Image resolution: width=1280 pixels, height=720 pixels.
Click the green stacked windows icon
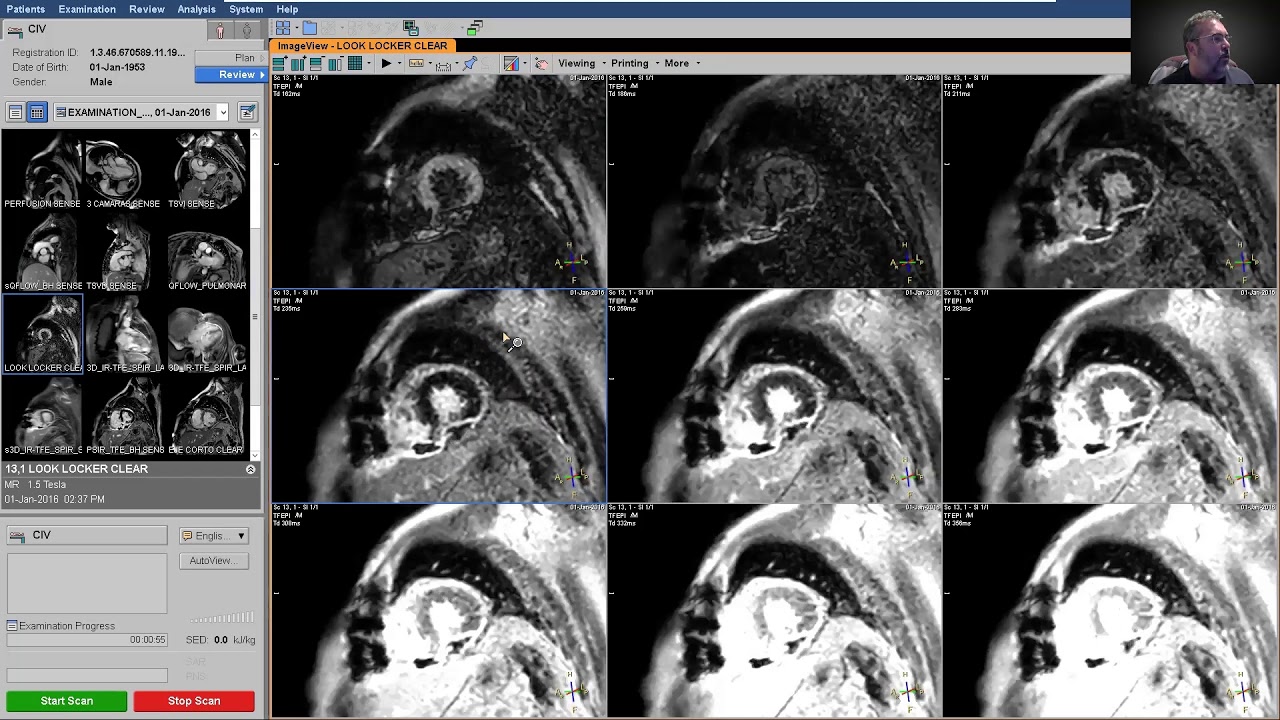(475, 27)
